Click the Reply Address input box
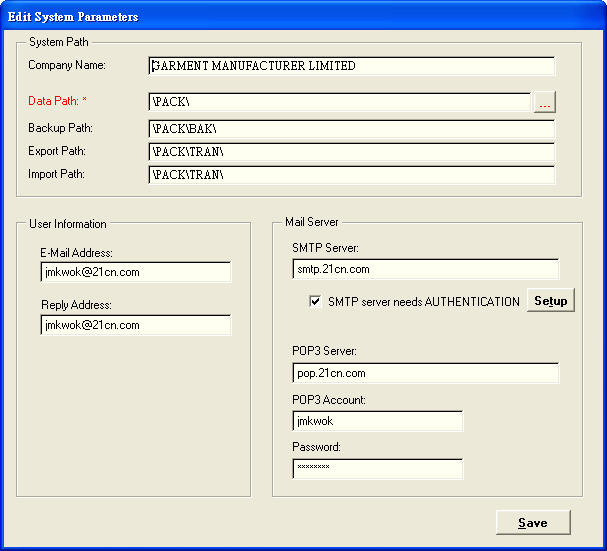607x551 pixels. click(x=135, y=325)
